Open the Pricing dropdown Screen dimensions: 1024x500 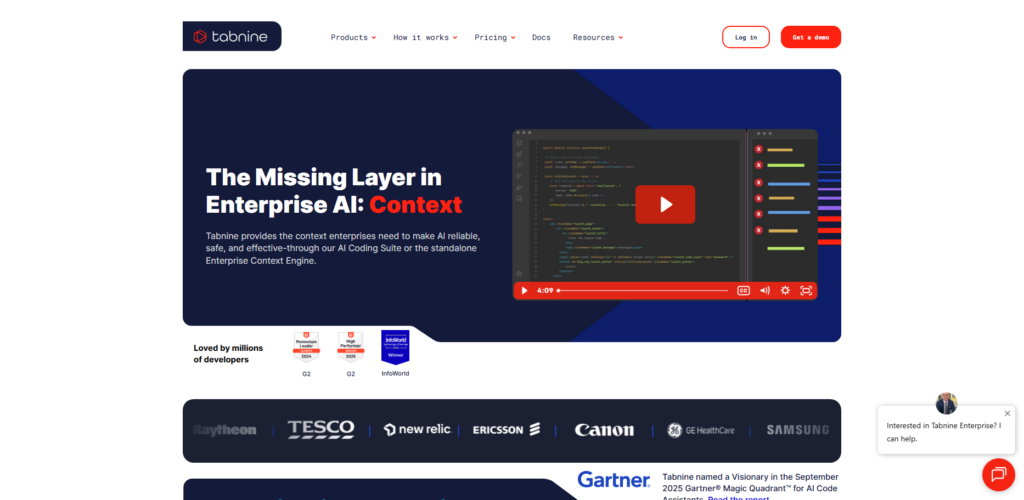(x=495, y=37)
